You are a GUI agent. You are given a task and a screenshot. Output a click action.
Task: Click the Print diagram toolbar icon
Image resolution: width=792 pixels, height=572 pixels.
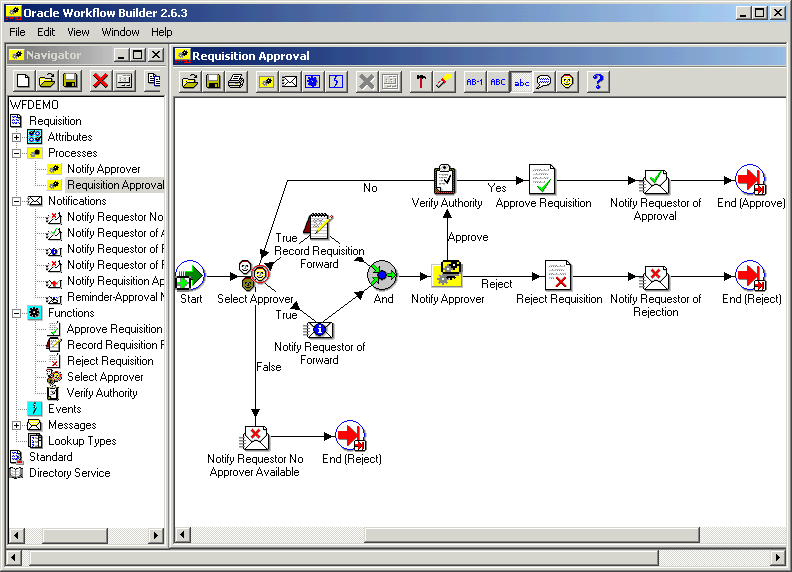point(236,82)
